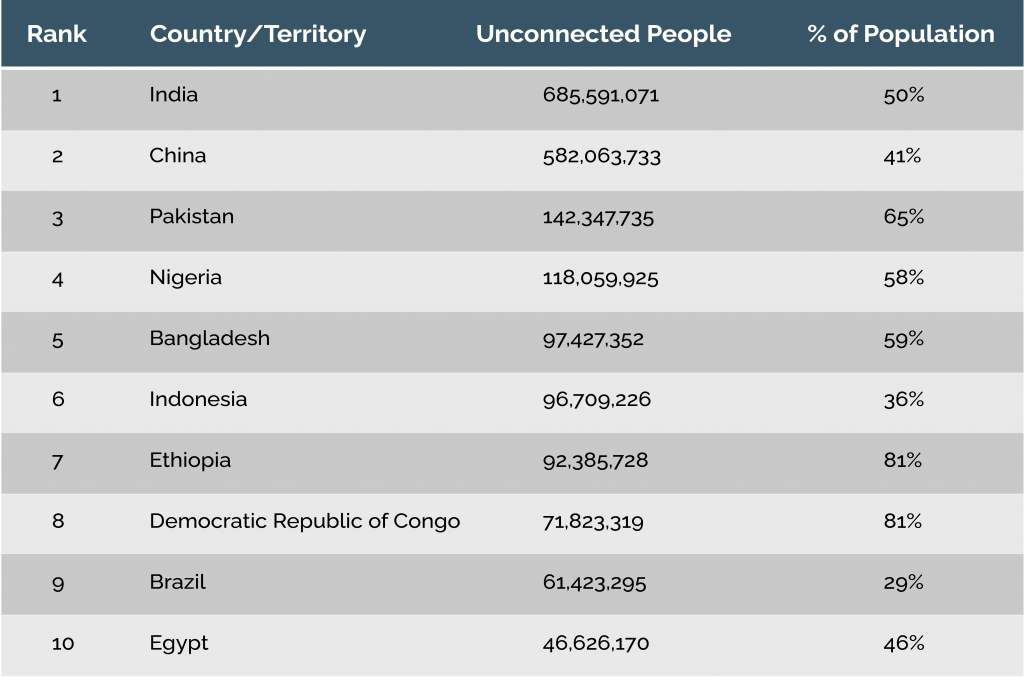Select the Brazil country cell
This screenshot has width=1024, height=677.
(178, 583)
